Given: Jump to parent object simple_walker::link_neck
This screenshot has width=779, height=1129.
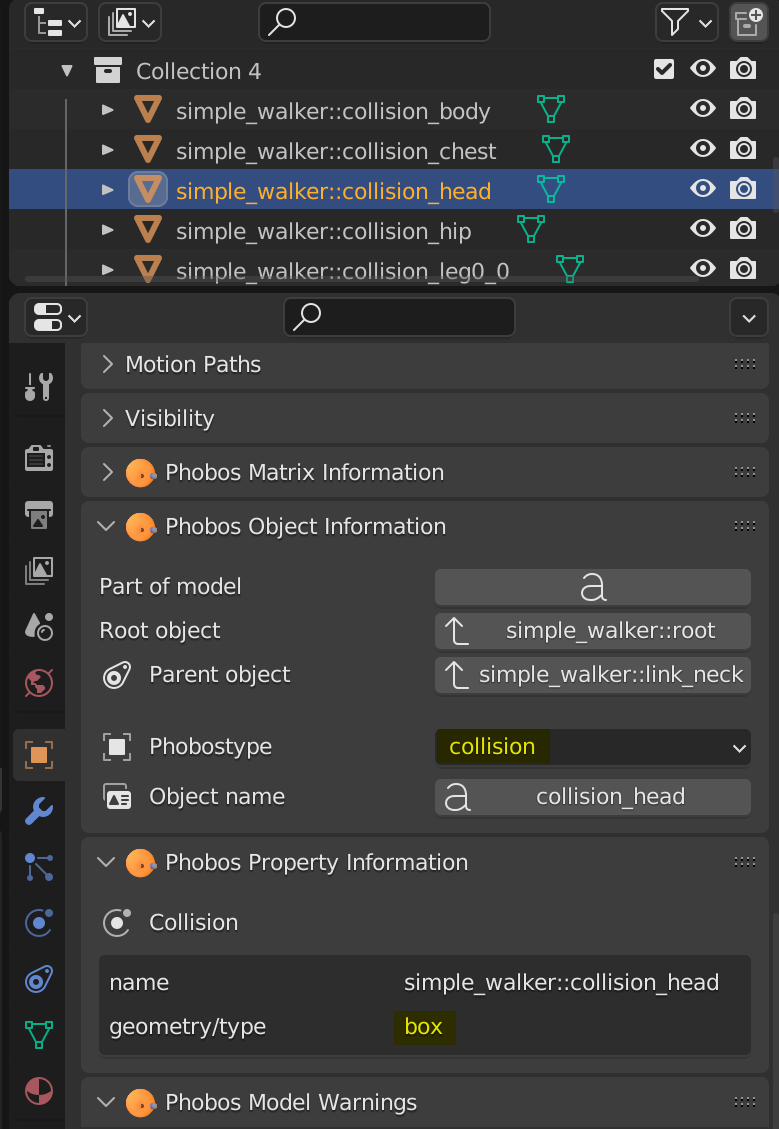Looking at the screenshot, I should pyautogui.click(x=592, y=675).
